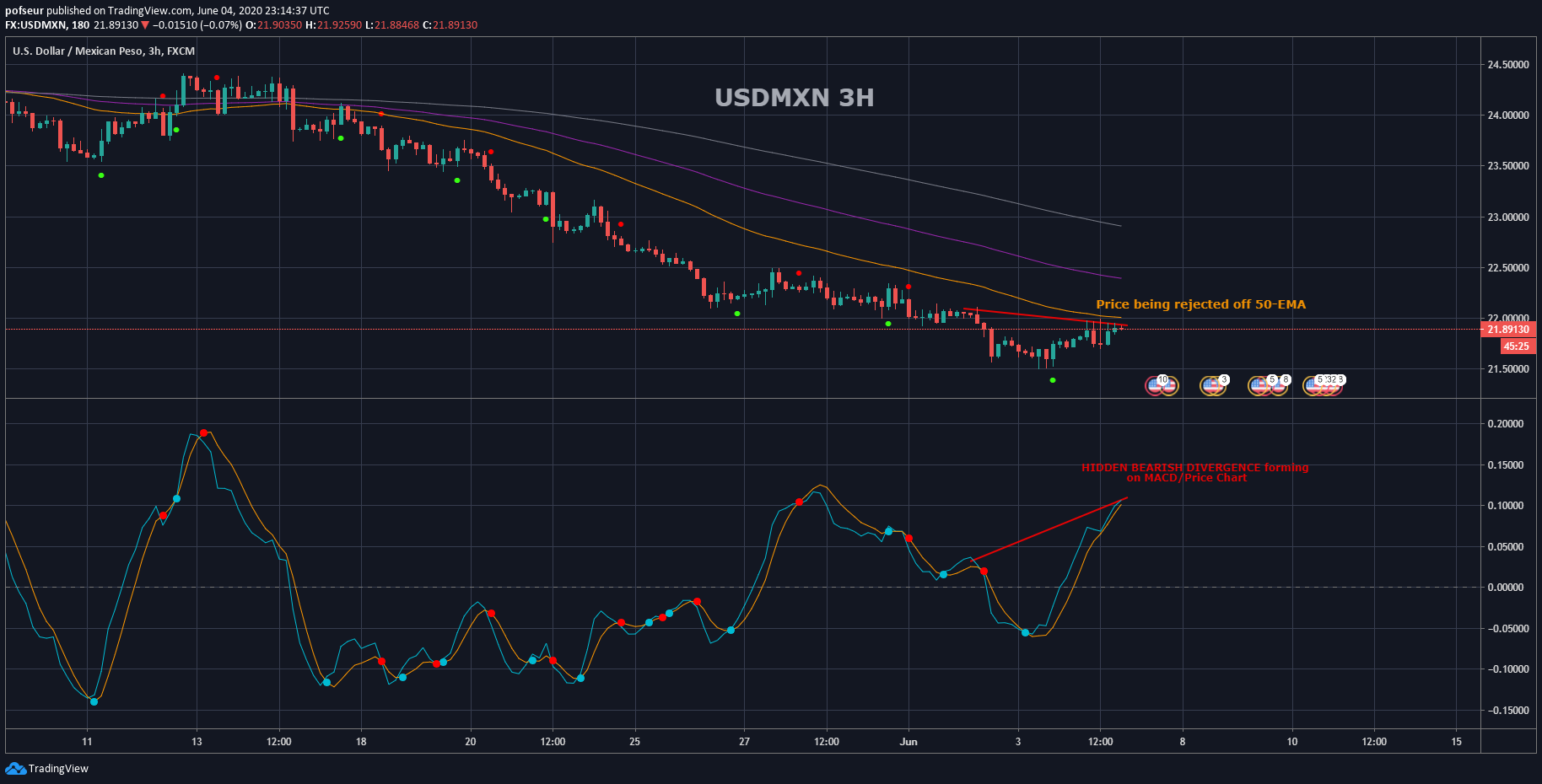Click the red down-triangle price change indicator
This screenshot has height=784, width=1542.
pyautogui.click(x=145, y=25)
